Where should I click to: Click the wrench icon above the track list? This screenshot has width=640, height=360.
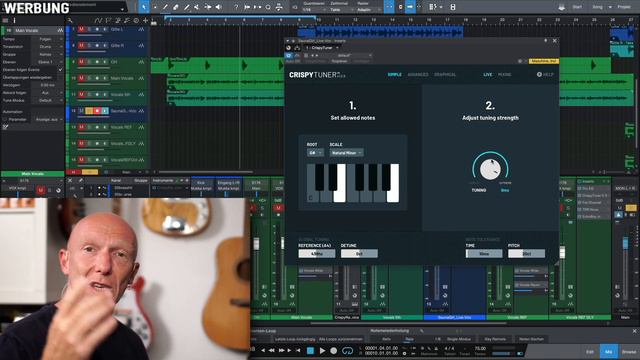[70, 20]
